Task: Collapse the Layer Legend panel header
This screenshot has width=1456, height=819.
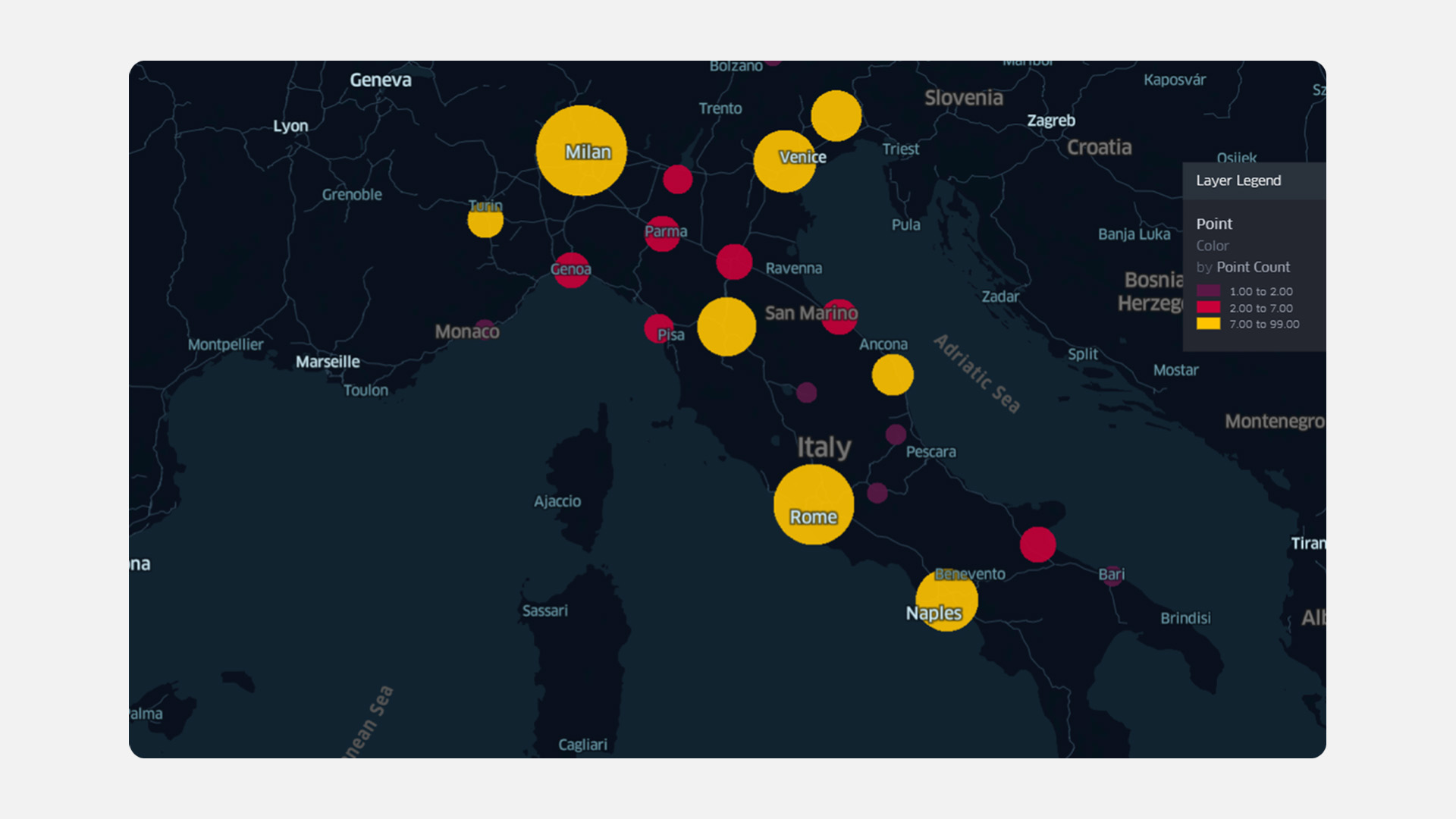Action: (x=1238, y=180)
